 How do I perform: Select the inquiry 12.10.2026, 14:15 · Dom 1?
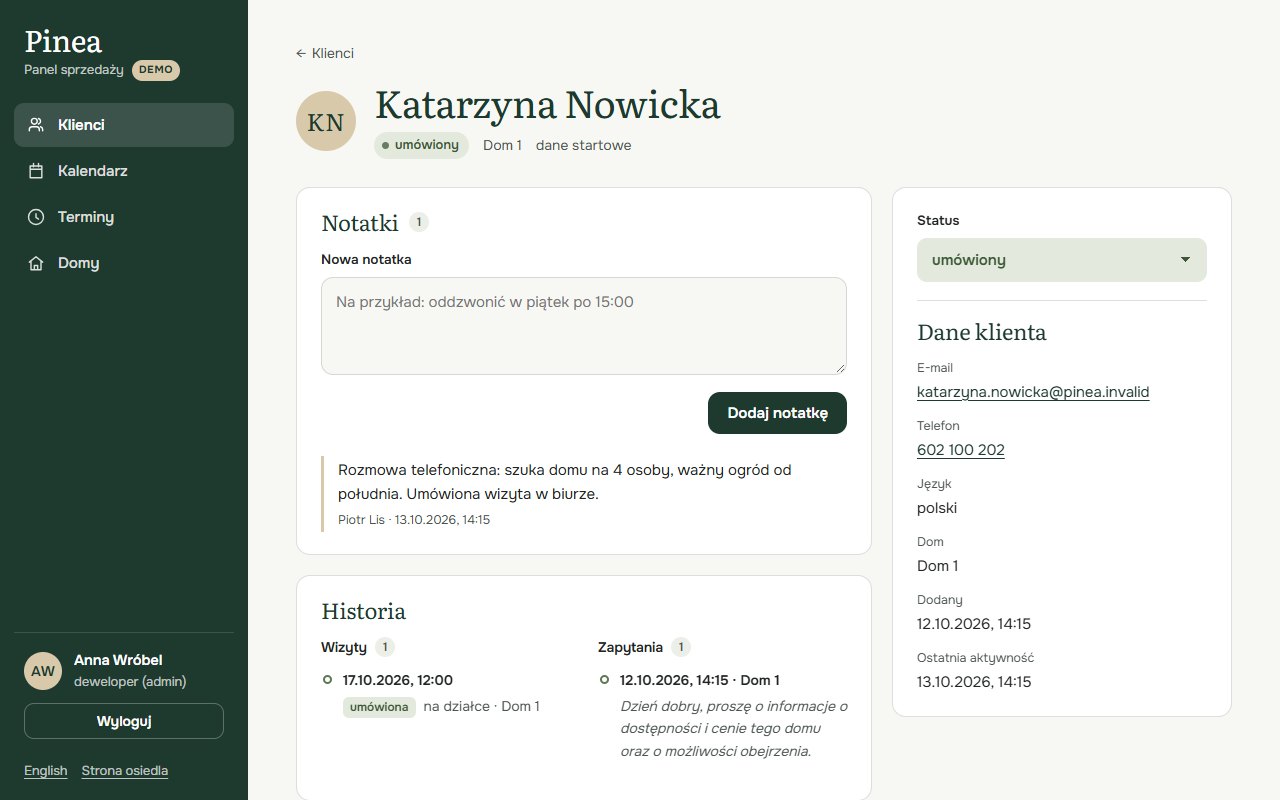[x=700, y=680]
